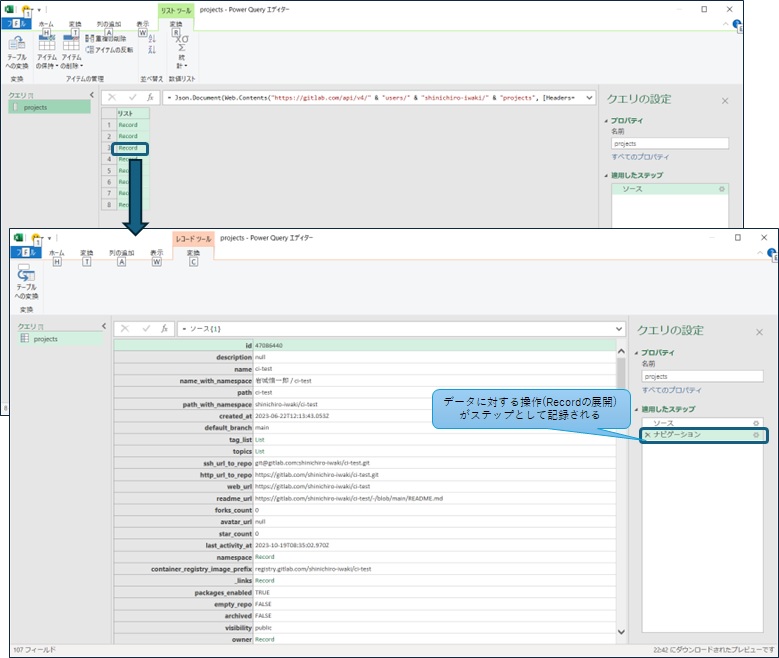
Task: Collapse the lower クエリ pane with the chevron
Action: [104, 326]
